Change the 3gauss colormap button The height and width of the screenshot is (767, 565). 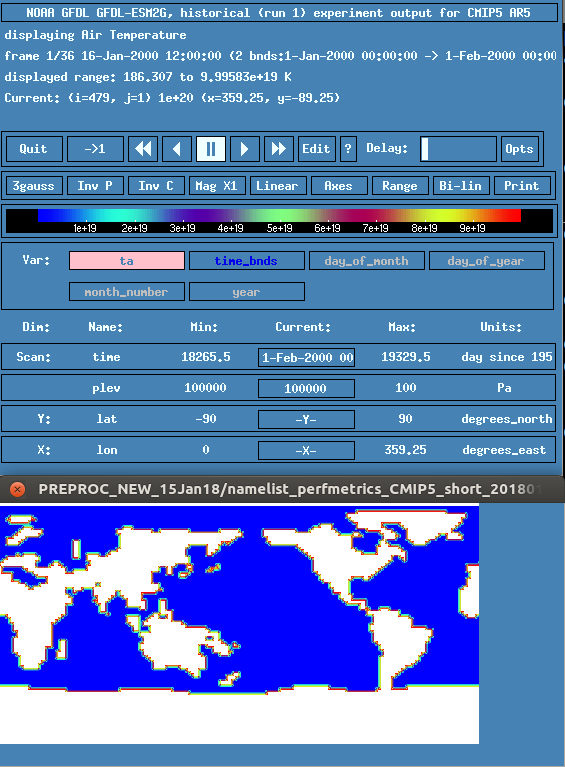point(34,186)
